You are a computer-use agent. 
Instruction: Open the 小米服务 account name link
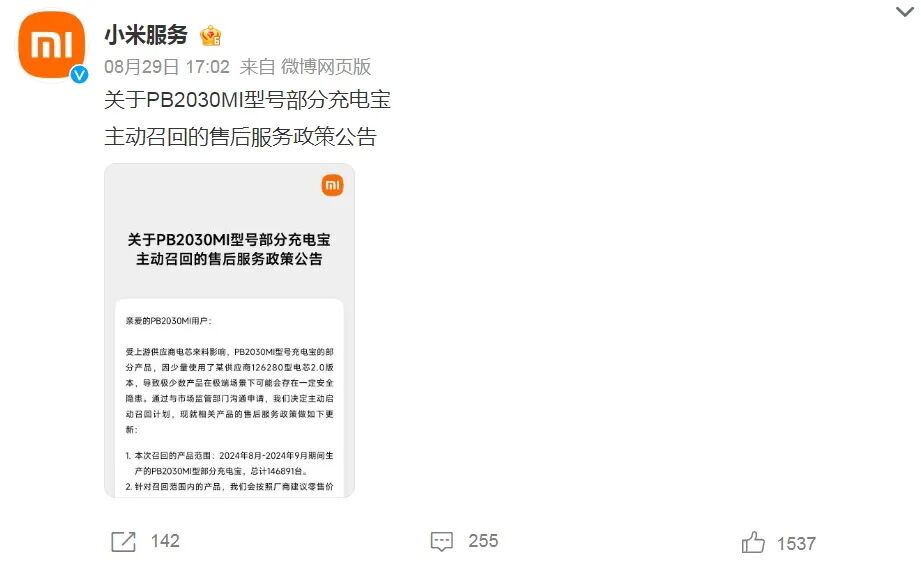[146, 35]
